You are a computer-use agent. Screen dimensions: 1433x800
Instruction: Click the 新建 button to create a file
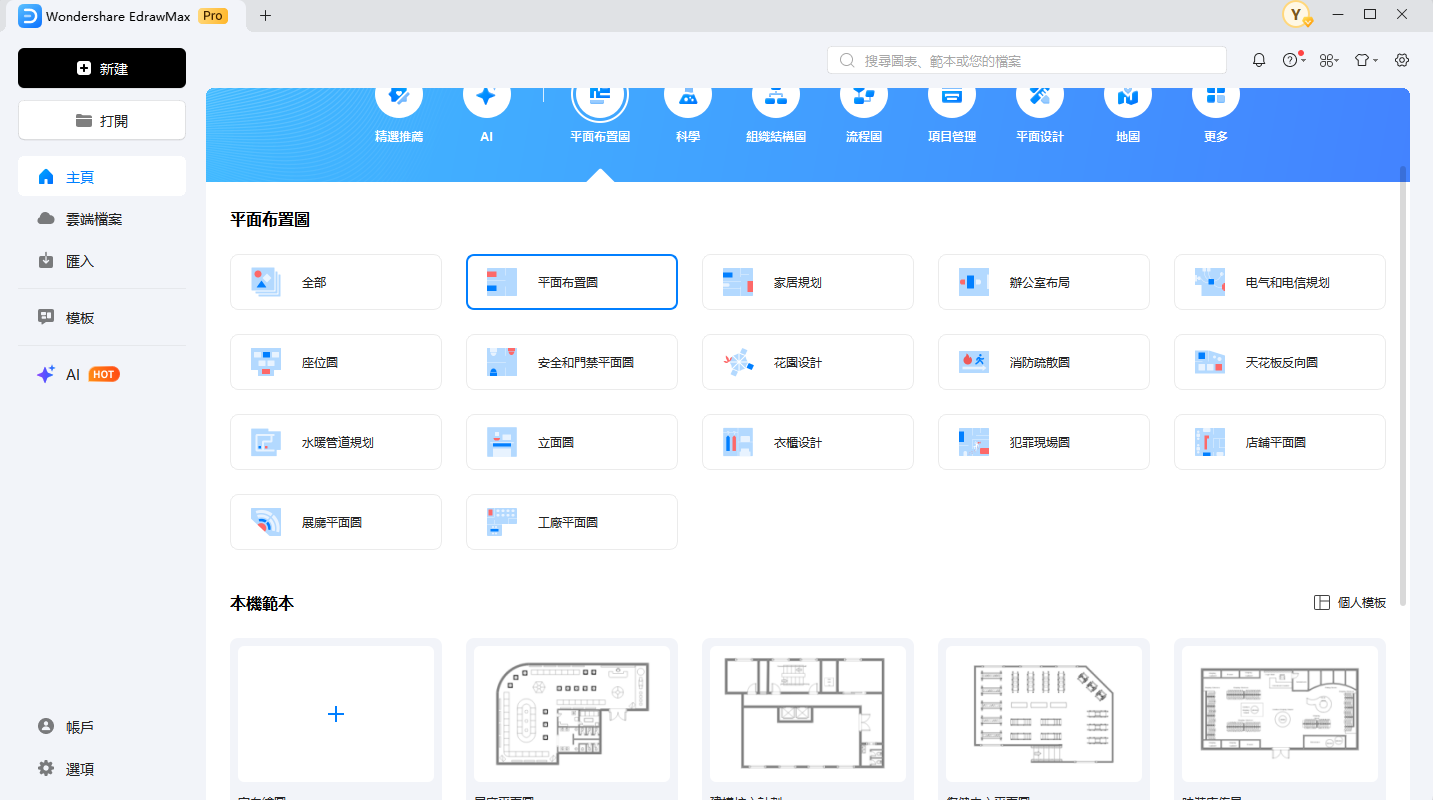101,68
